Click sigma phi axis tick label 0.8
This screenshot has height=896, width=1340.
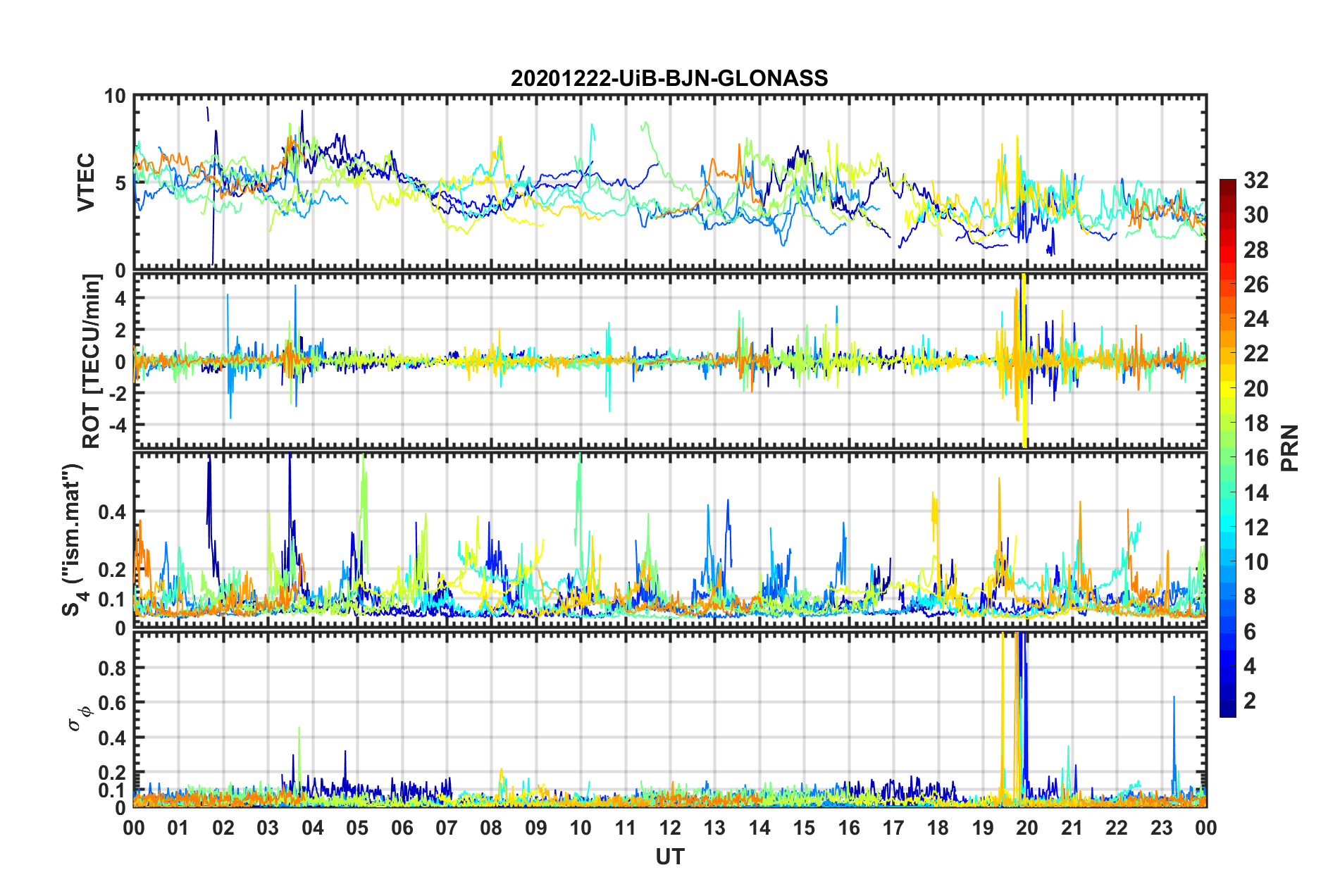point(112,668)
